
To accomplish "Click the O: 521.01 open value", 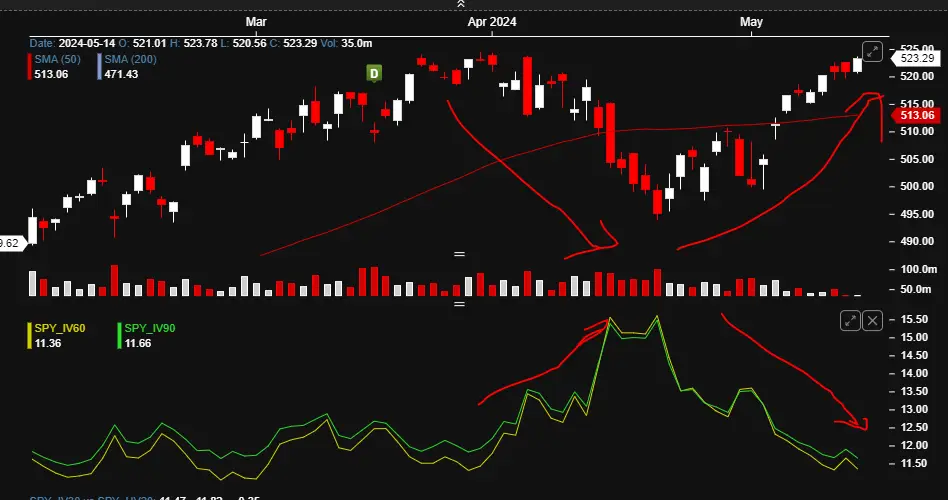I will 142,44.
